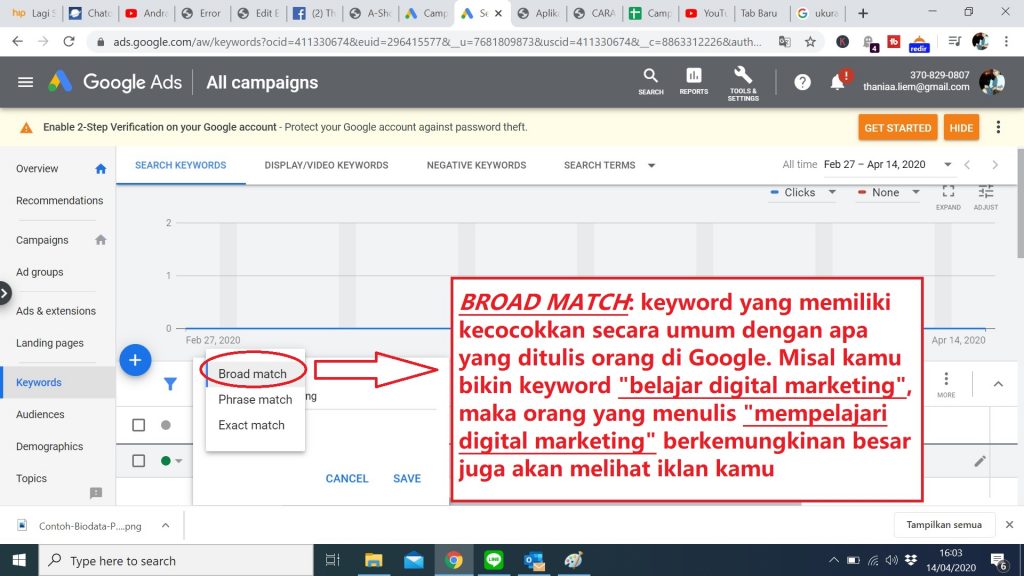Open the Google Ads hamburger menu
The width and height of the screenshot is (1024, 576).
point(25,82)
